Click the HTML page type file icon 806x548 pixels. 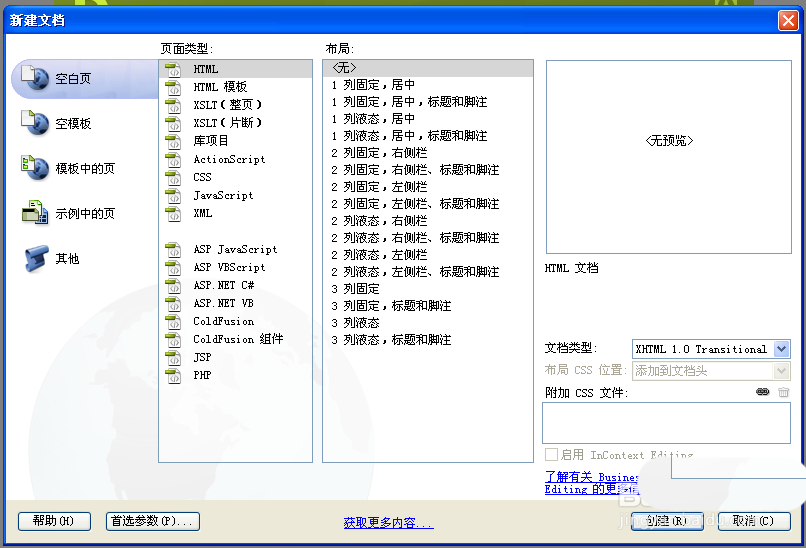(x=173, y=69)
